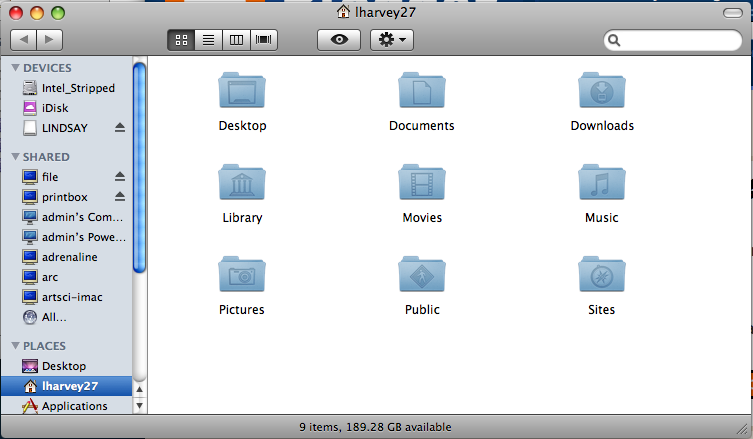The image size is (753, 439).
Task: Switch to icon view mode
Action: [182, 40]
